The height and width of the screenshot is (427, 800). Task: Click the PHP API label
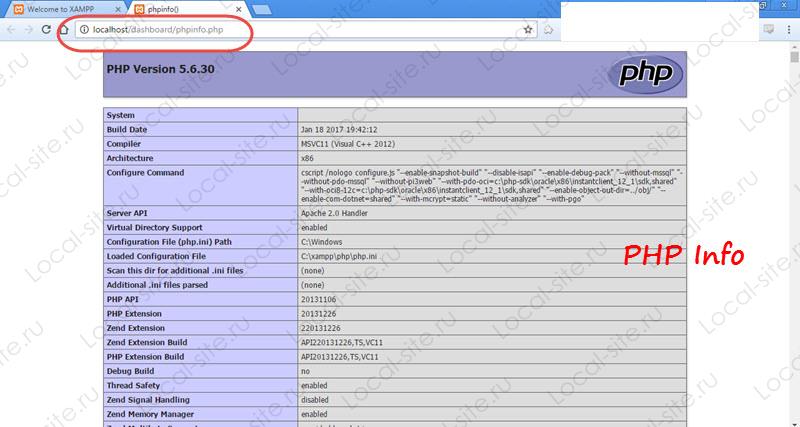click(122, 299)
